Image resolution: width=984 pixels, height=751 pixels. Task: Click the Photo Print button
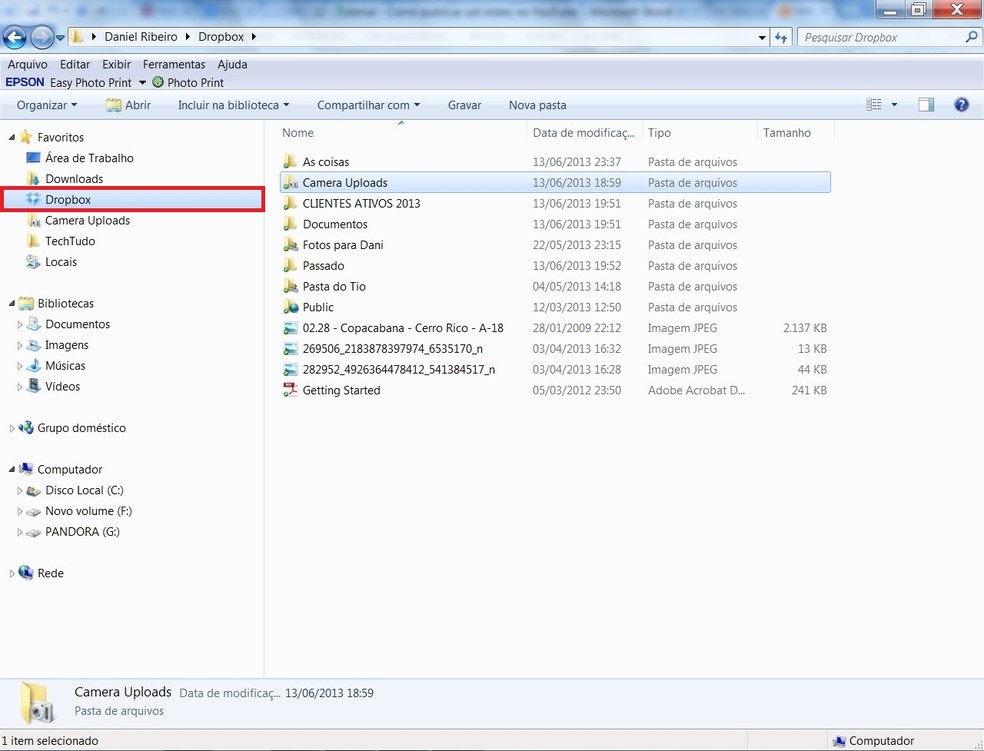[x=188, y=82]
